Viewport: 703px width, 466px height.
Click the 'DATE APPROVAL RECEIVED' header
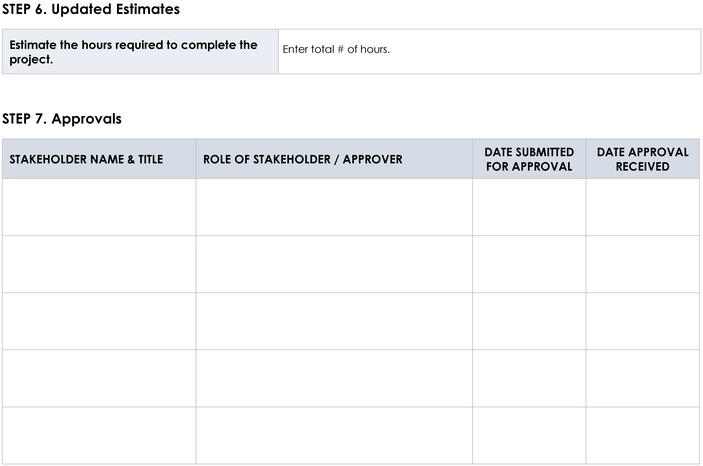(642, 159)
